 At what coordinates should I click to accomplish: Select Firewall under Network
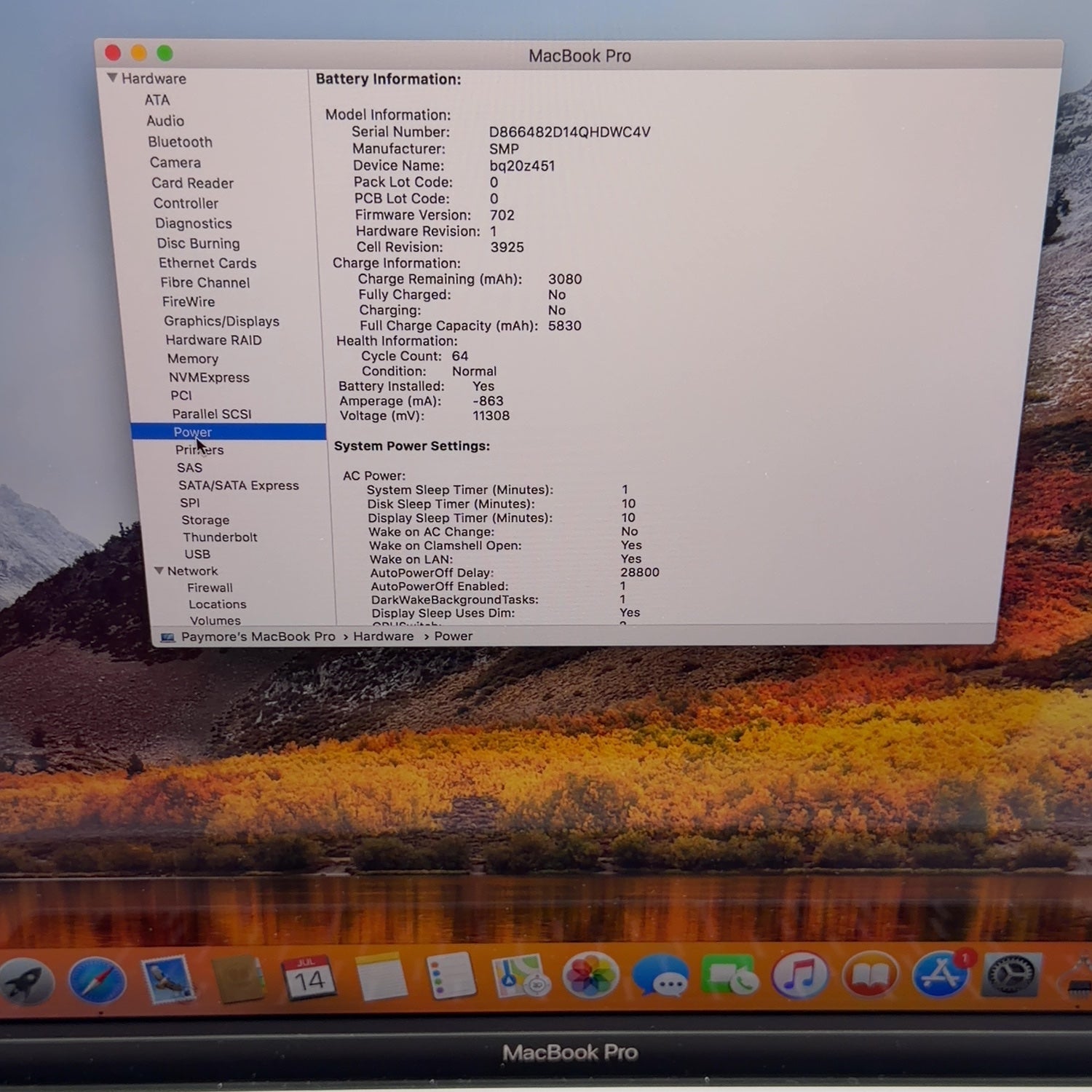pos(210,587)
